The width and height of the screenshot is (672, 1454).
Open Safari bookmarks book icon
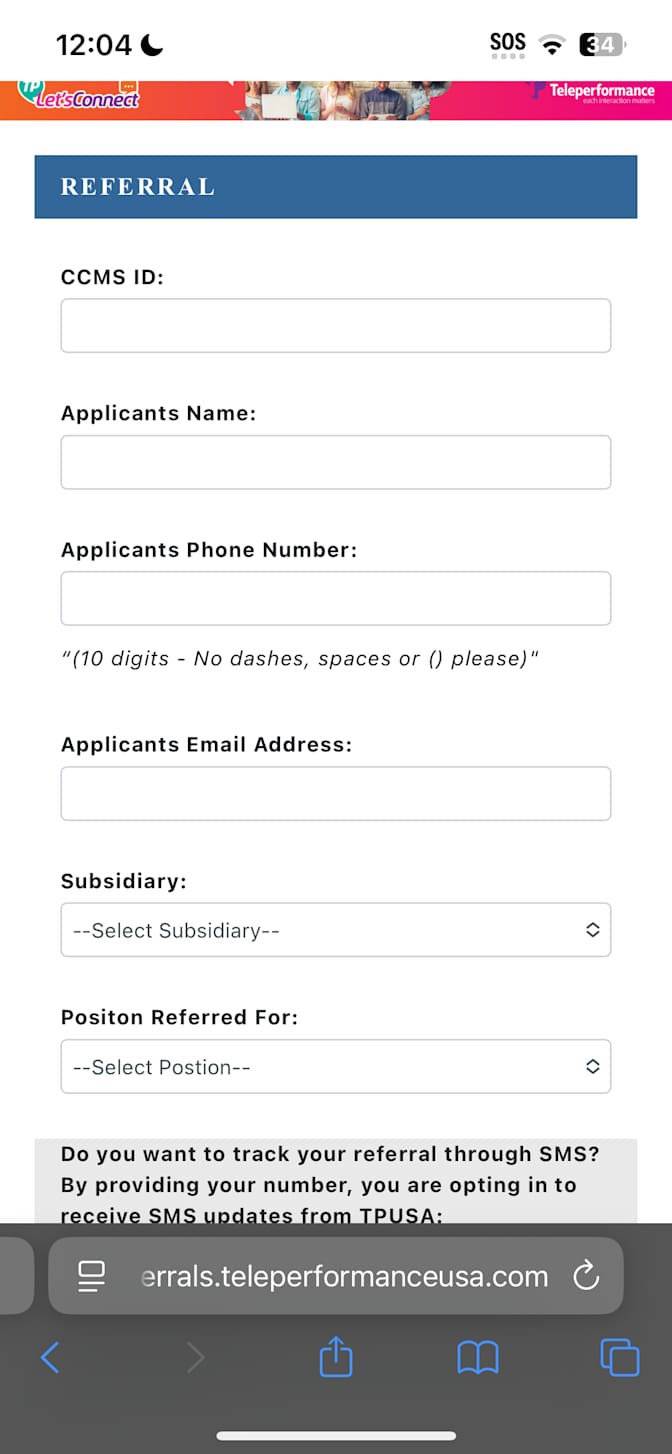click(x=478, y=1357)
